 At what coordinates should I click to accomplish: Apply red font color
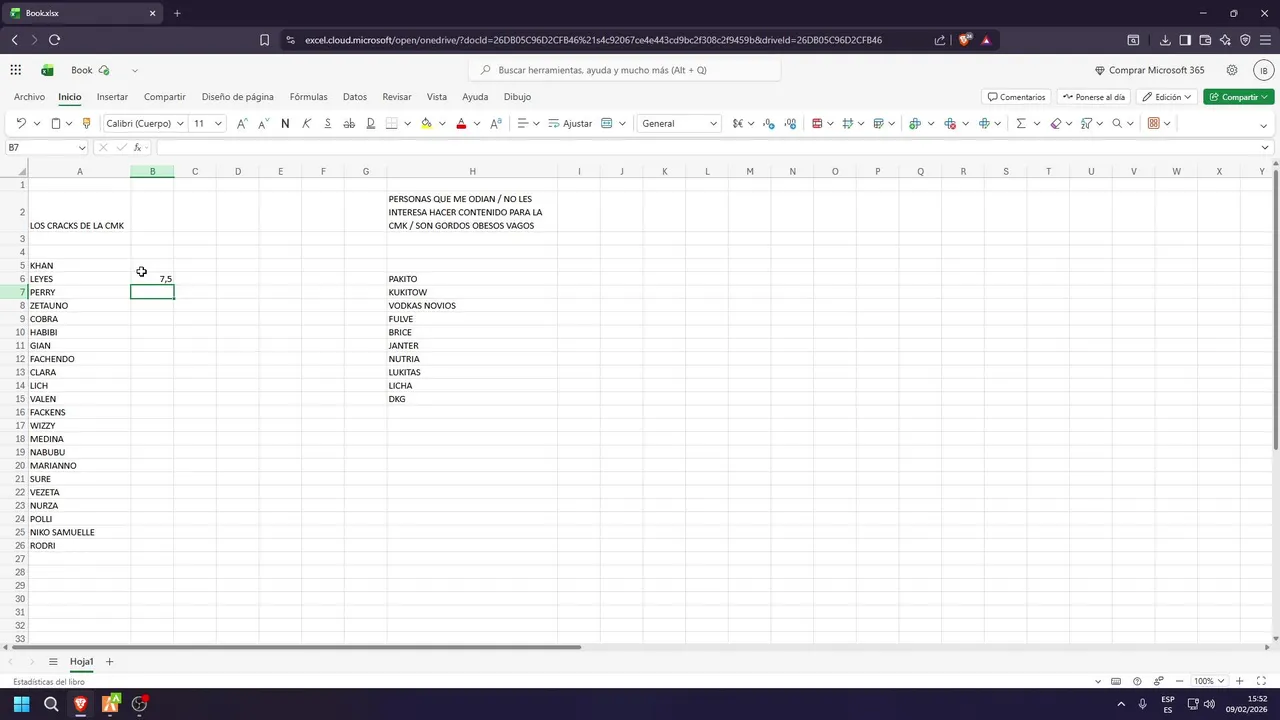[461, 123]
